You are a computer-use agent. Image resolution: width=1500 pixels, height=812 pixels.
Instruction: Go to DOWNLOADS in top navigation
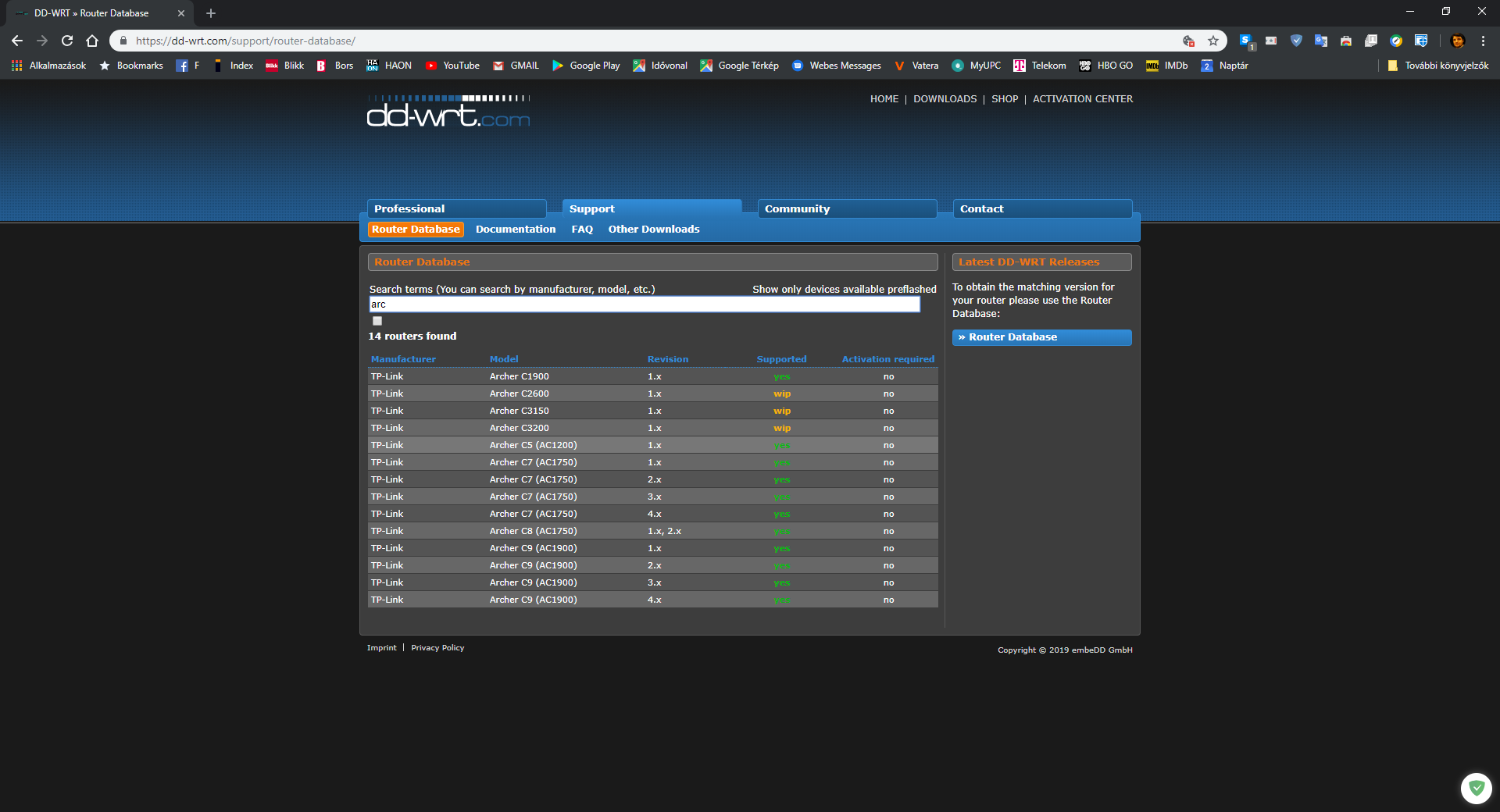coord(945,99)
